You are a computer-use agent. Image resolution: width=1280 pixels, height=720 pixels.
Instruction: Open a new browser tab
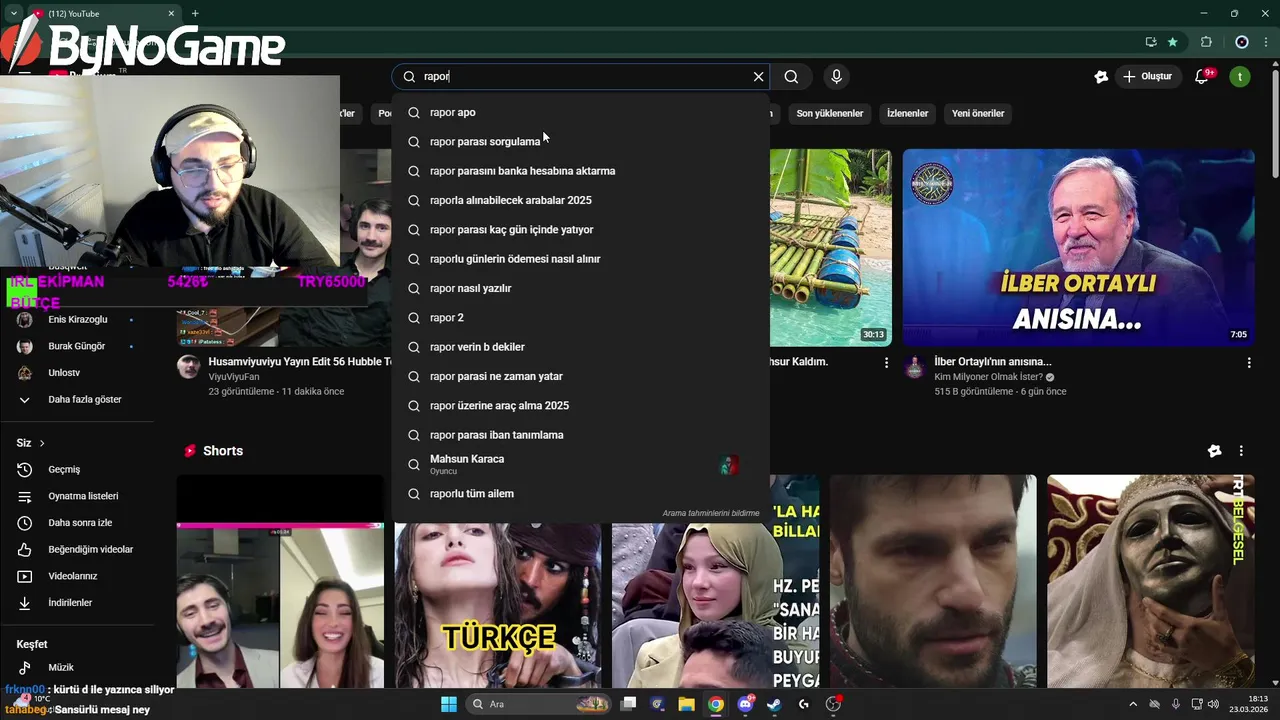195,14
